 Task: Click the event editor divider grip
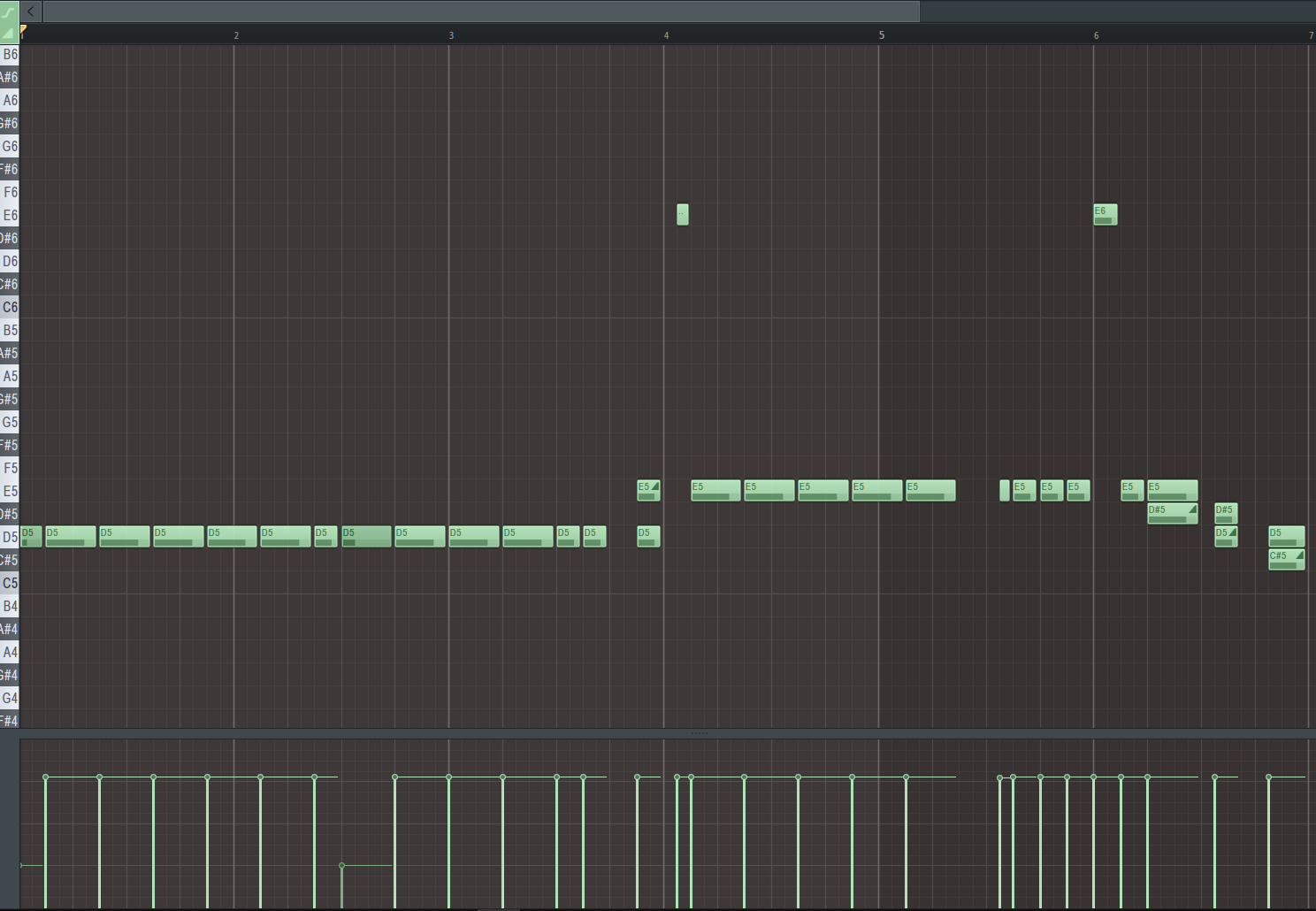699,733
